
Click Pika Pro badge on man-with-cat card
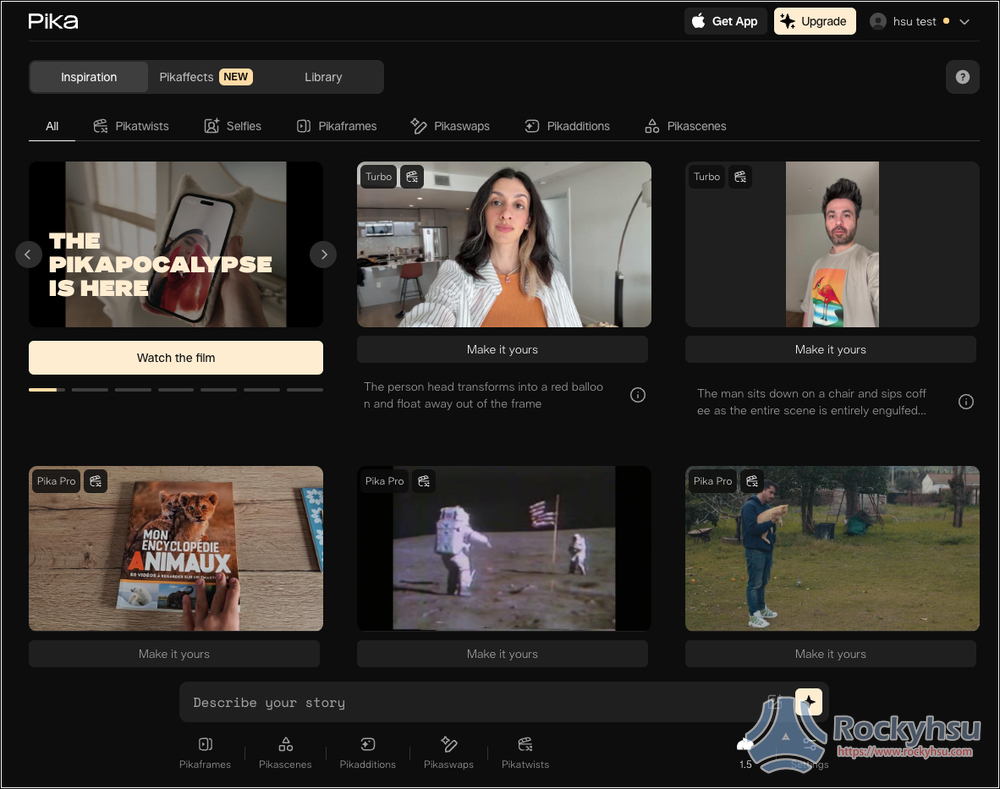[x=713, y=481]
